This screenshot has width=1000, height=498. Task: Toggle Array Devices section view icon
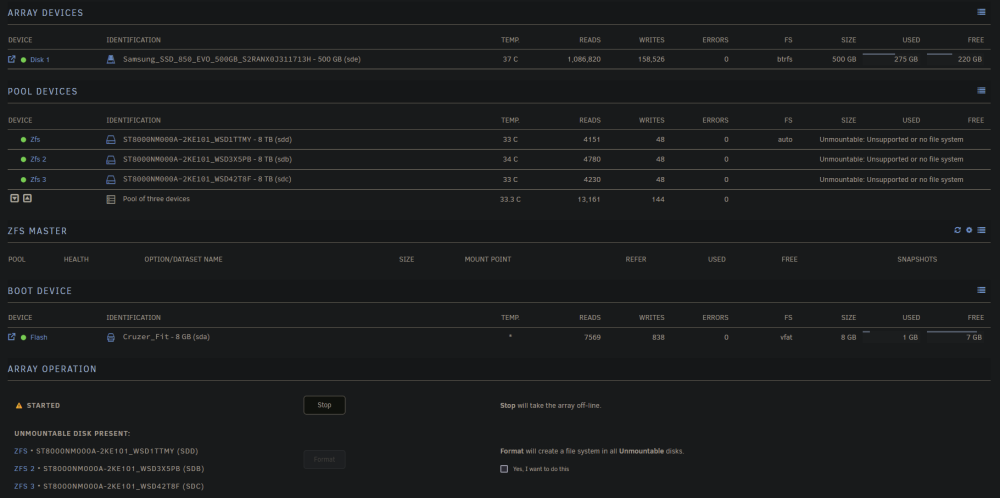pyautogui.click(x=982, y=12)
